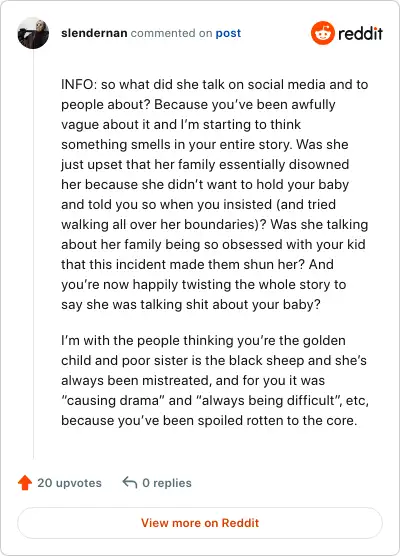The height and width of the screenshot is (556, 400).
Task: Click the orange upvote arrow icon
Action: coord(25,483)
